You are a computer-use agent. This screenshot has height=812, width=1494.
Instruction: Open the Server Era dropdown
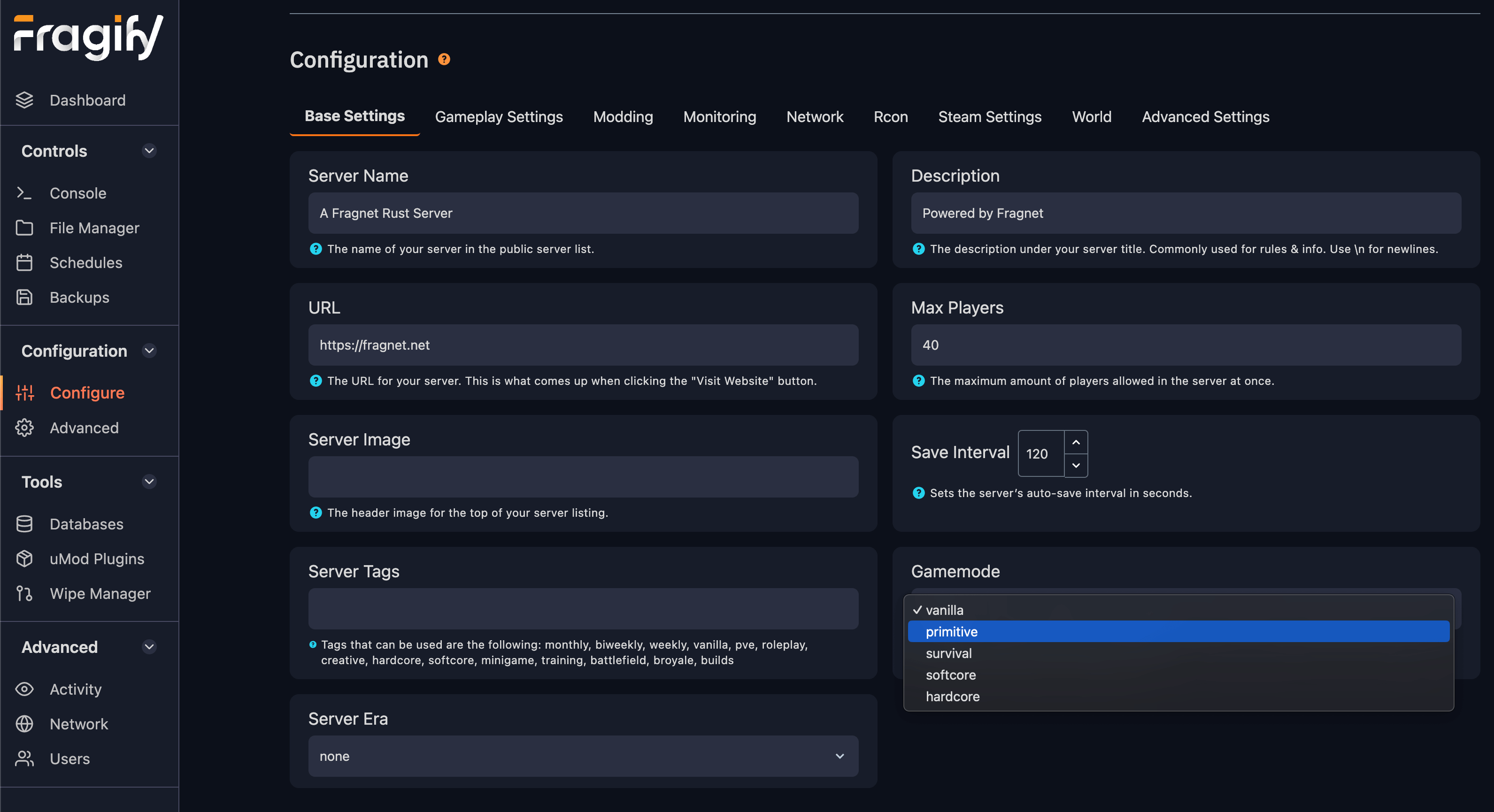[583, 756]
